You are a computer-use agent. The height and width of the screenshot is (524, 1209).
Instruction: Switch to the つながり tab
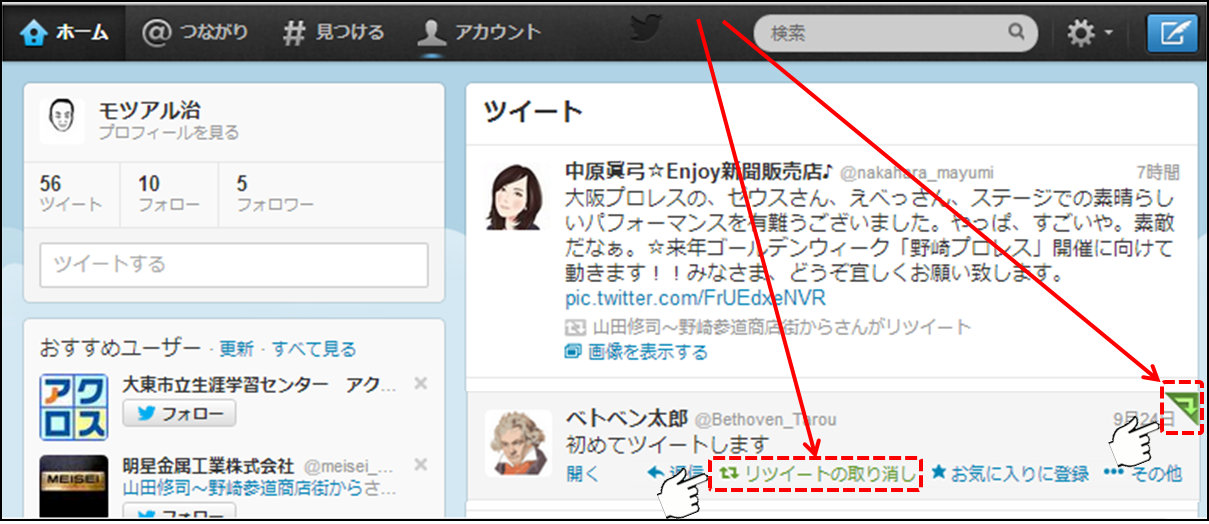195,32
